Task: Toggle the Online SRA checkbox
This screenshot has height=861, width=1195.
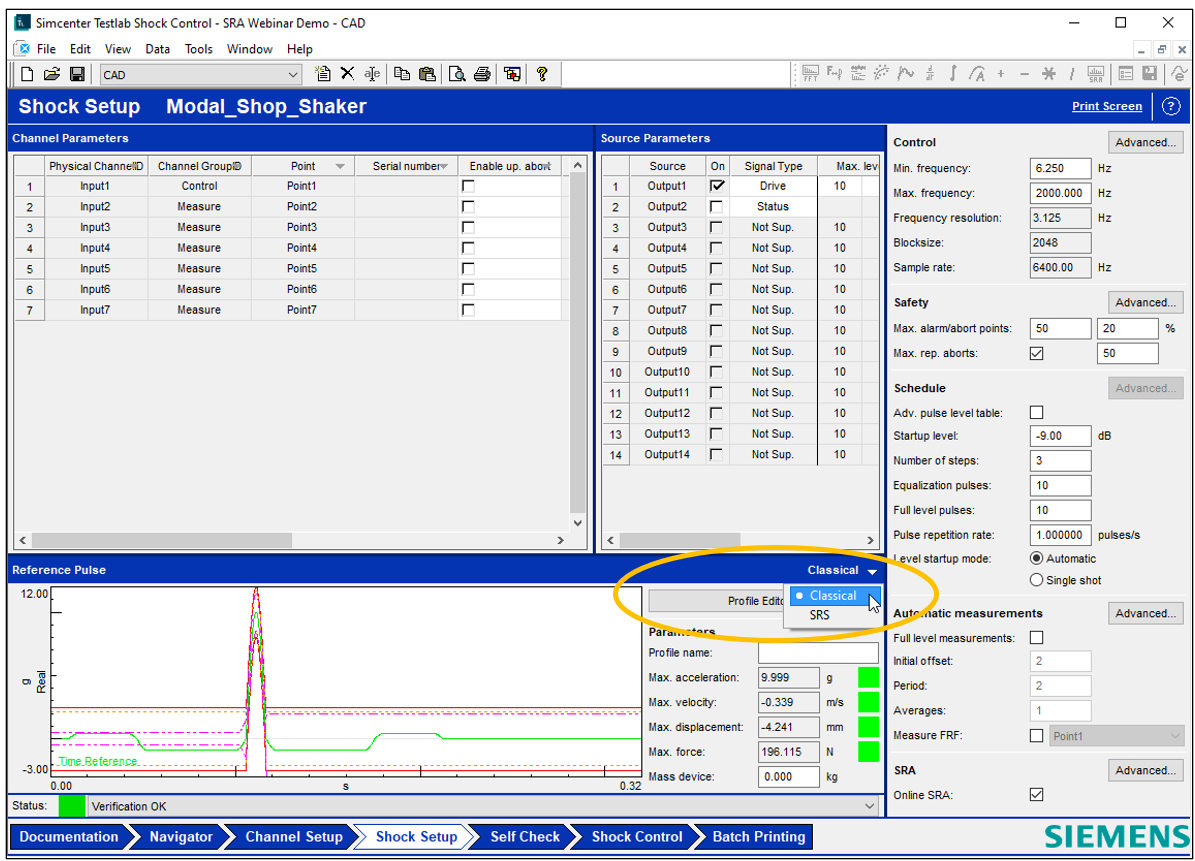Action: (1036, 795)
